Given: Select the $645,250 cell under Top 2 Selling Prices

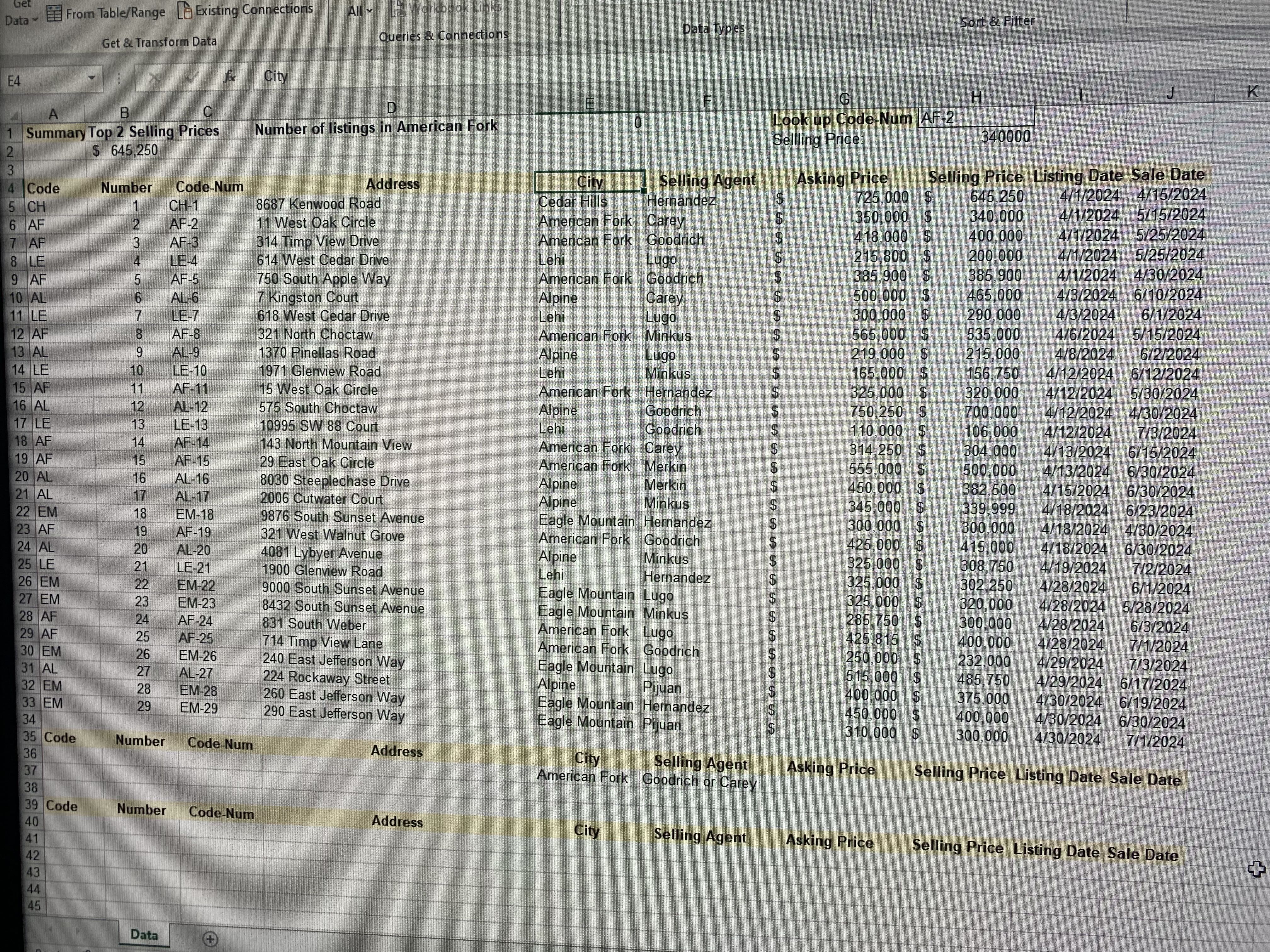Looking at the screenshot, I should tap(125, 150).
